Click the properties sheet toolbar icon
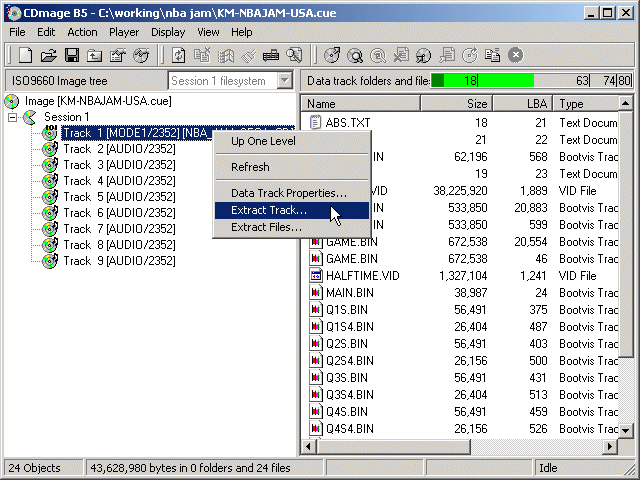 click(x=118, y=55)
